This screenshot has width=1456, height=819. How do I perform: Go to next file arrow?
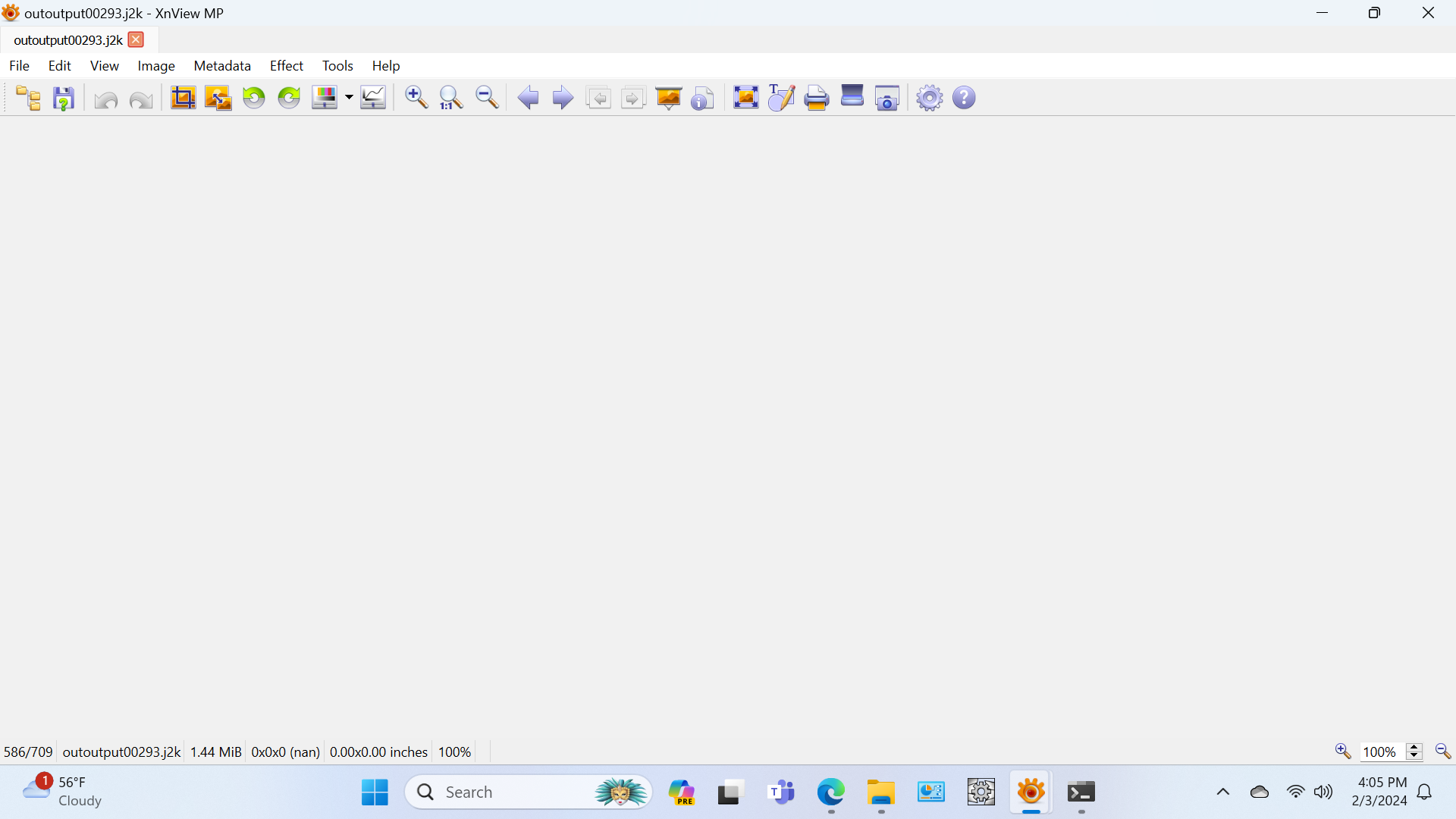[563, 98]
